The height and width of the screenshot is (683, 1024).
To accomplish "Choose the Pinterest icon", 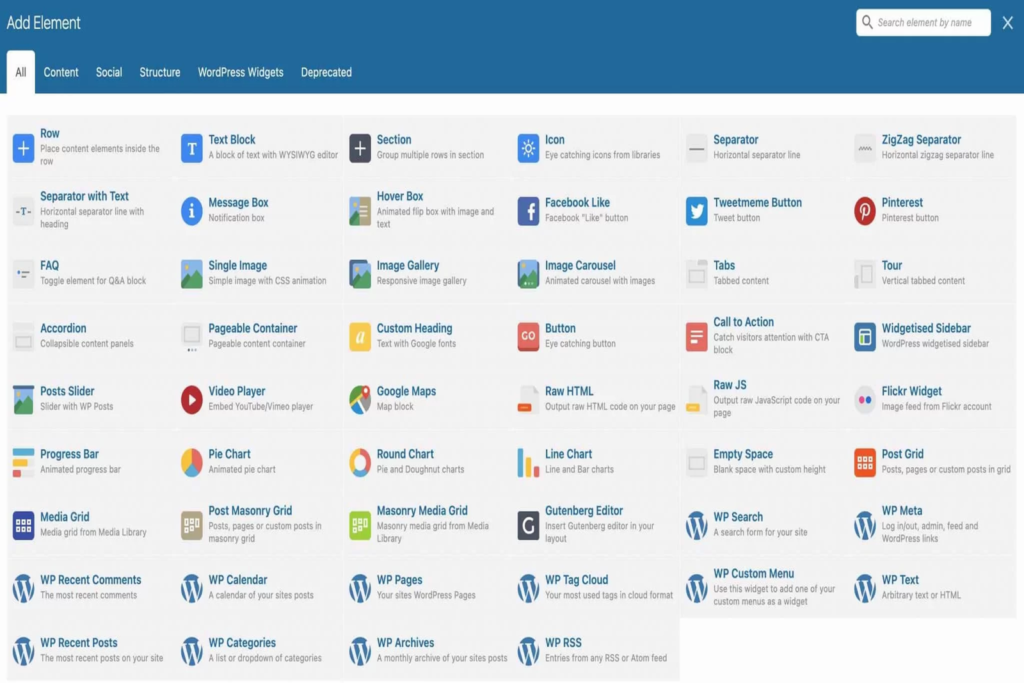I will 865,211.
